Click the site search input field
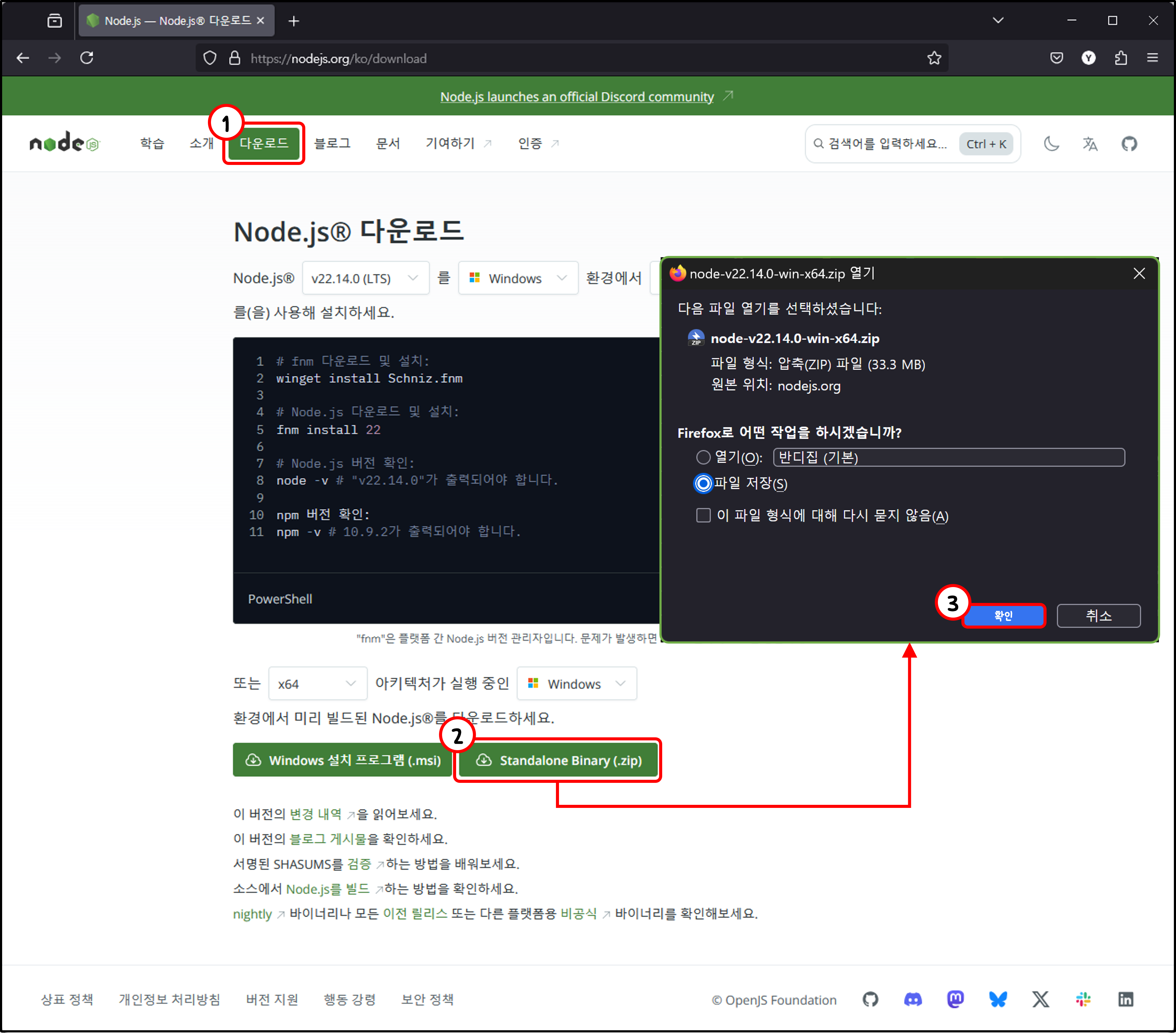1176x1033 pixels. point(886,144)
